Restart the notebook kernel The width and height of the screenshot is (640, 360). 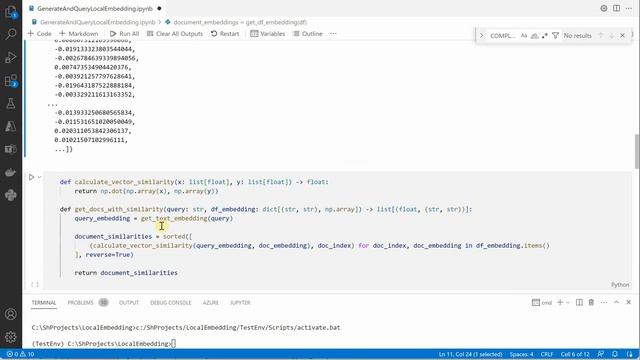pyautogui.click(x=225, y=33)
